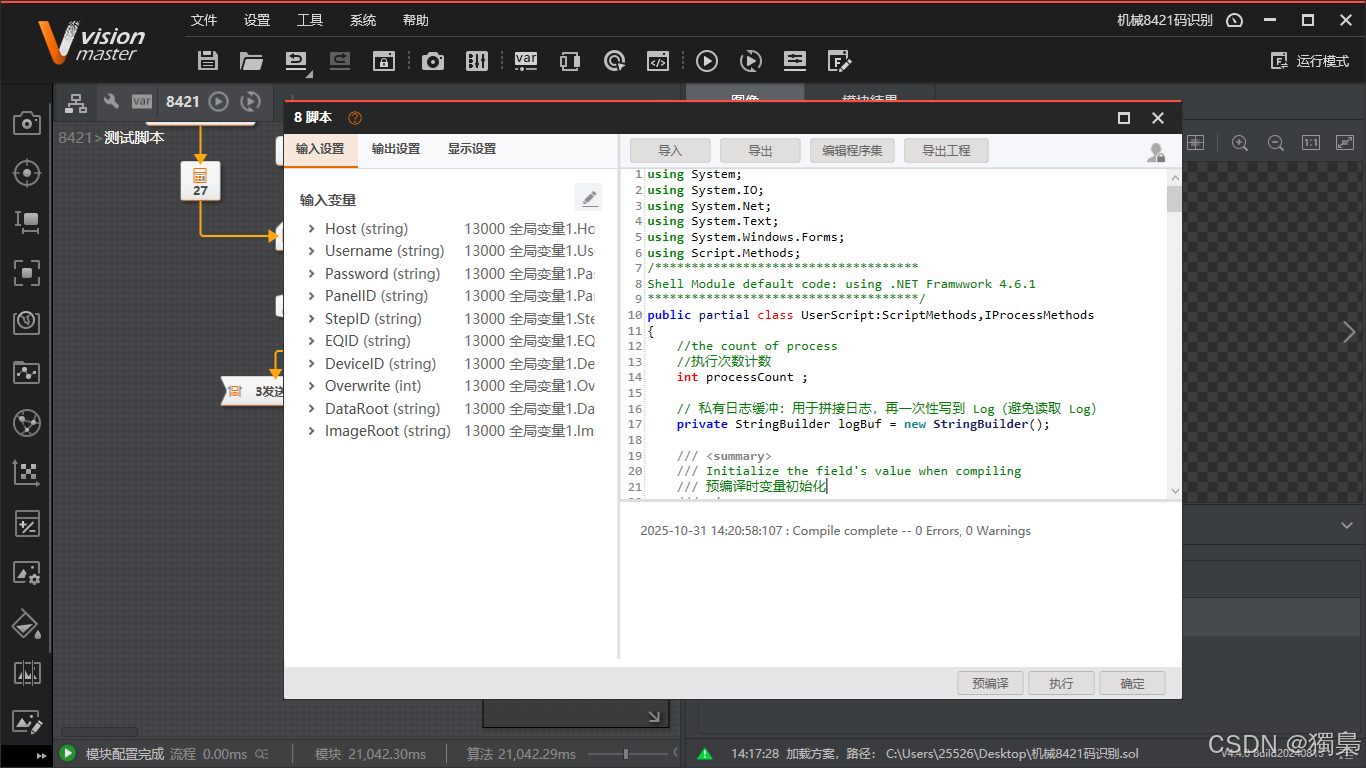Click the Save solution icon
The height and width of the screenshot is (768, 1366).
[x=208, y=61]
